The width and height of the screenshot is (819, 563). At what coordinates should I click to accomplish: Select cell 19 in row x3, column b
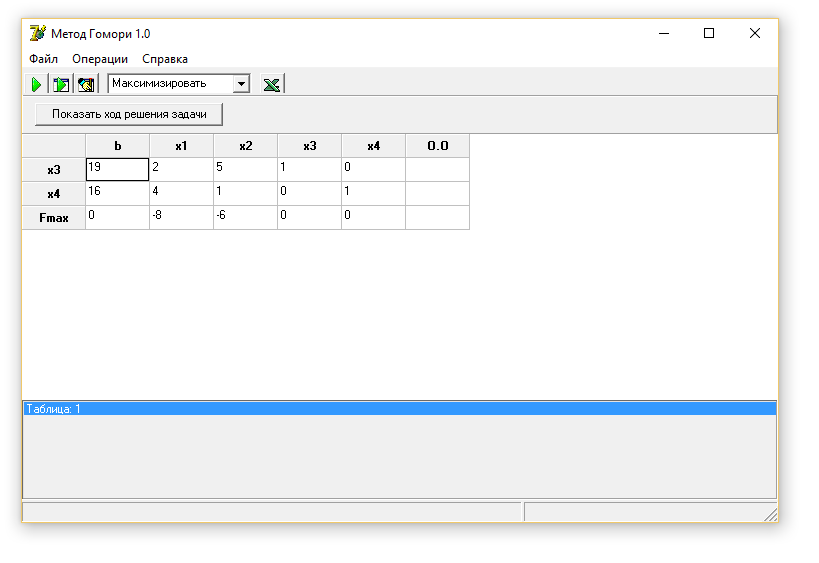coord(118,170)
